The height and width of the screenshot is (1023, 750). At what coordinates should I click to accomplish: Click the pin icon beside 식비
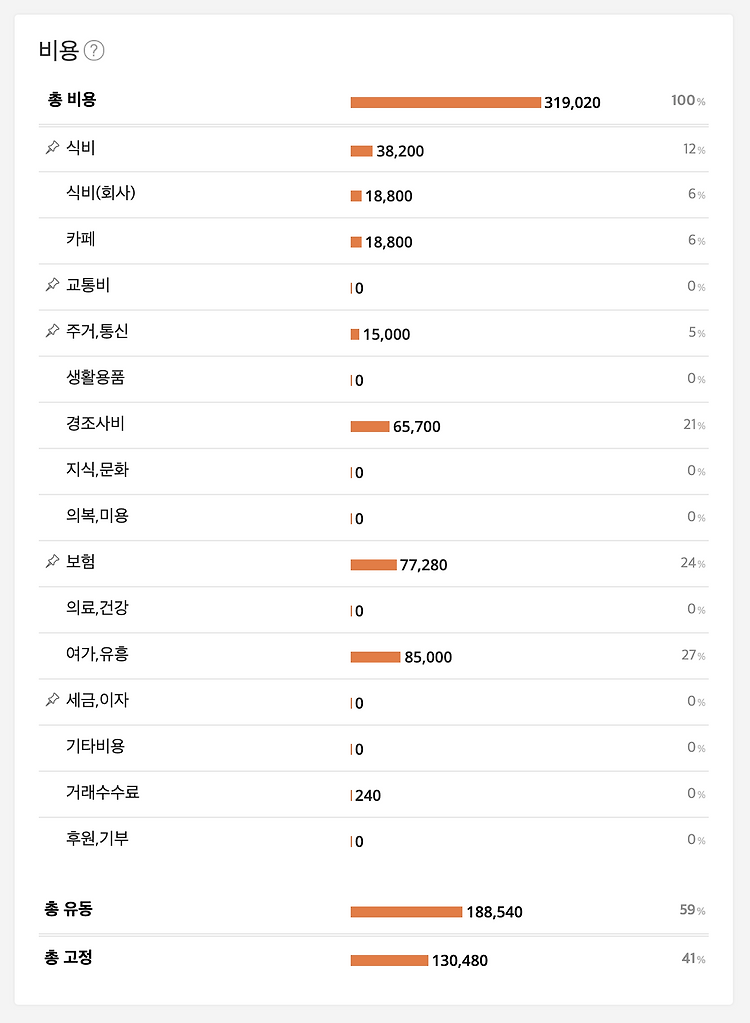(52, 148)
